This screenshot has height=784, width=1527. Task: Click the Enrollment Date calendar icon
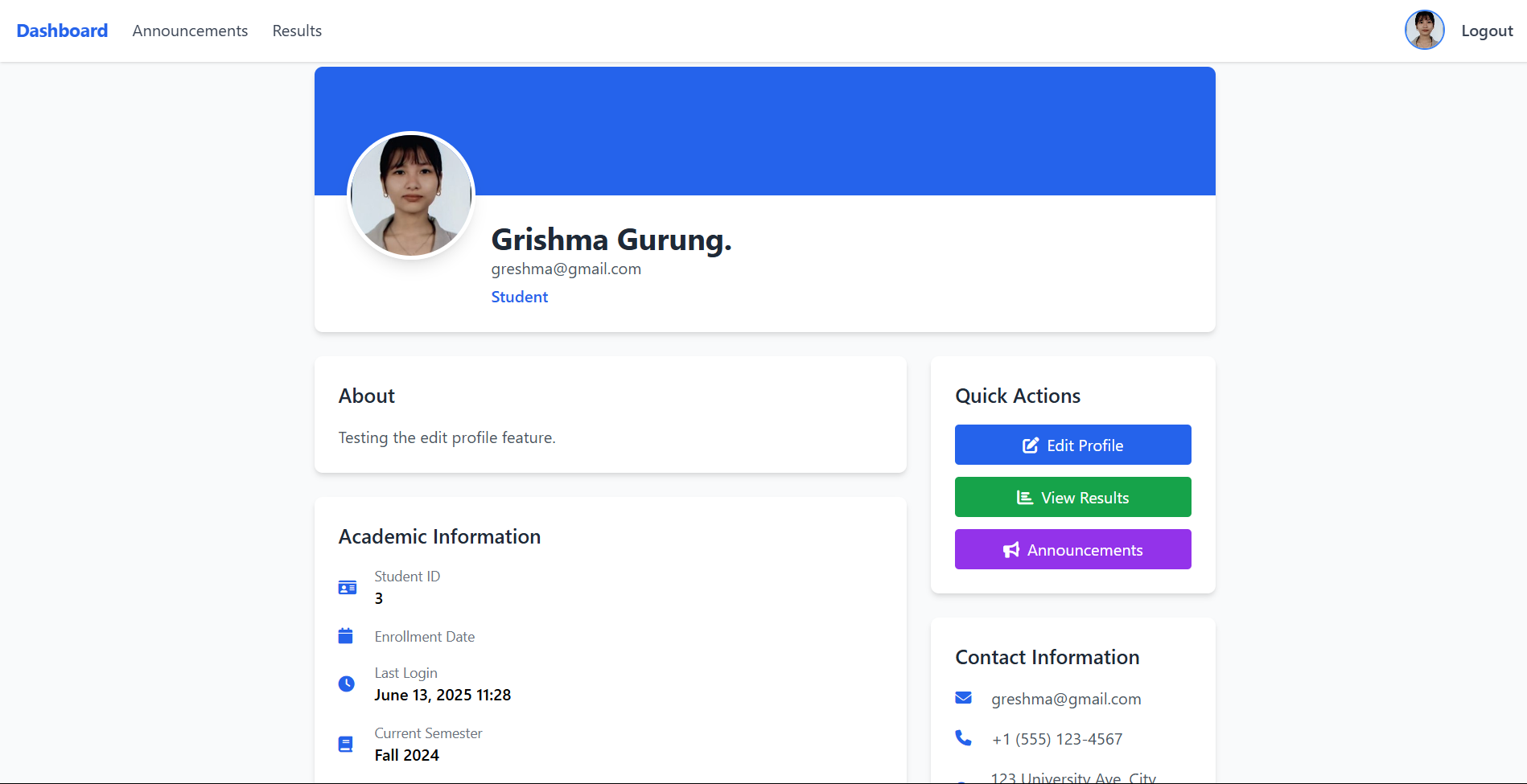coord(347,635)
